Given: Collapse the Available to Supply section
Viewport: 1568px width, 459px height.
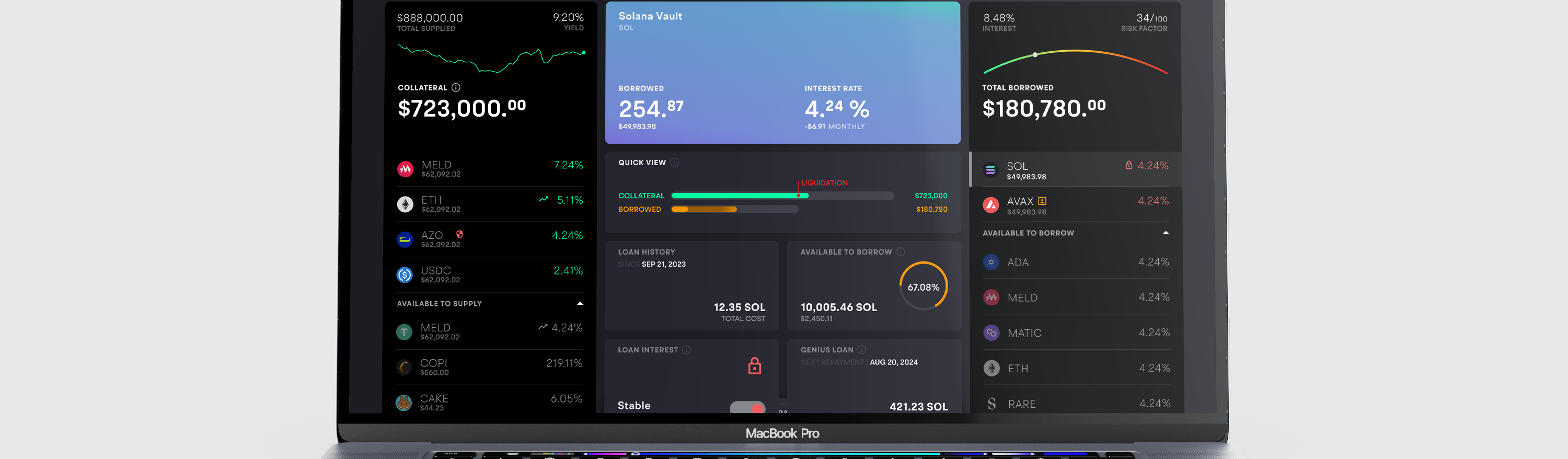Looking at the screenshot, I should point(580,303).
